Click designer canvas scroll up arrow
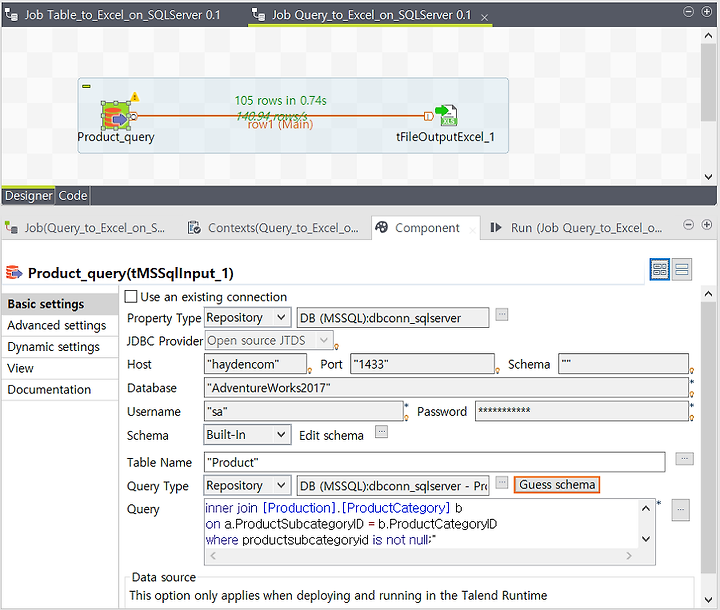This screenshot has height=610, width=720. click(x=708, y=35)
